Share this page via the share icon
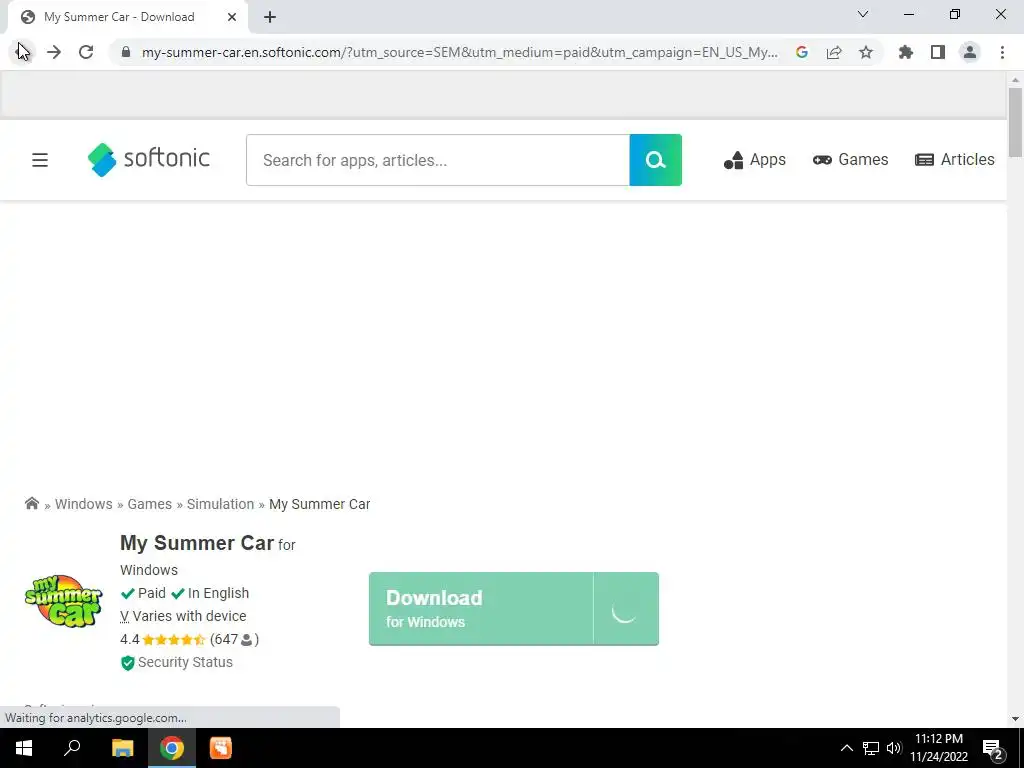 pyautogui.click(x=834, y=52)
